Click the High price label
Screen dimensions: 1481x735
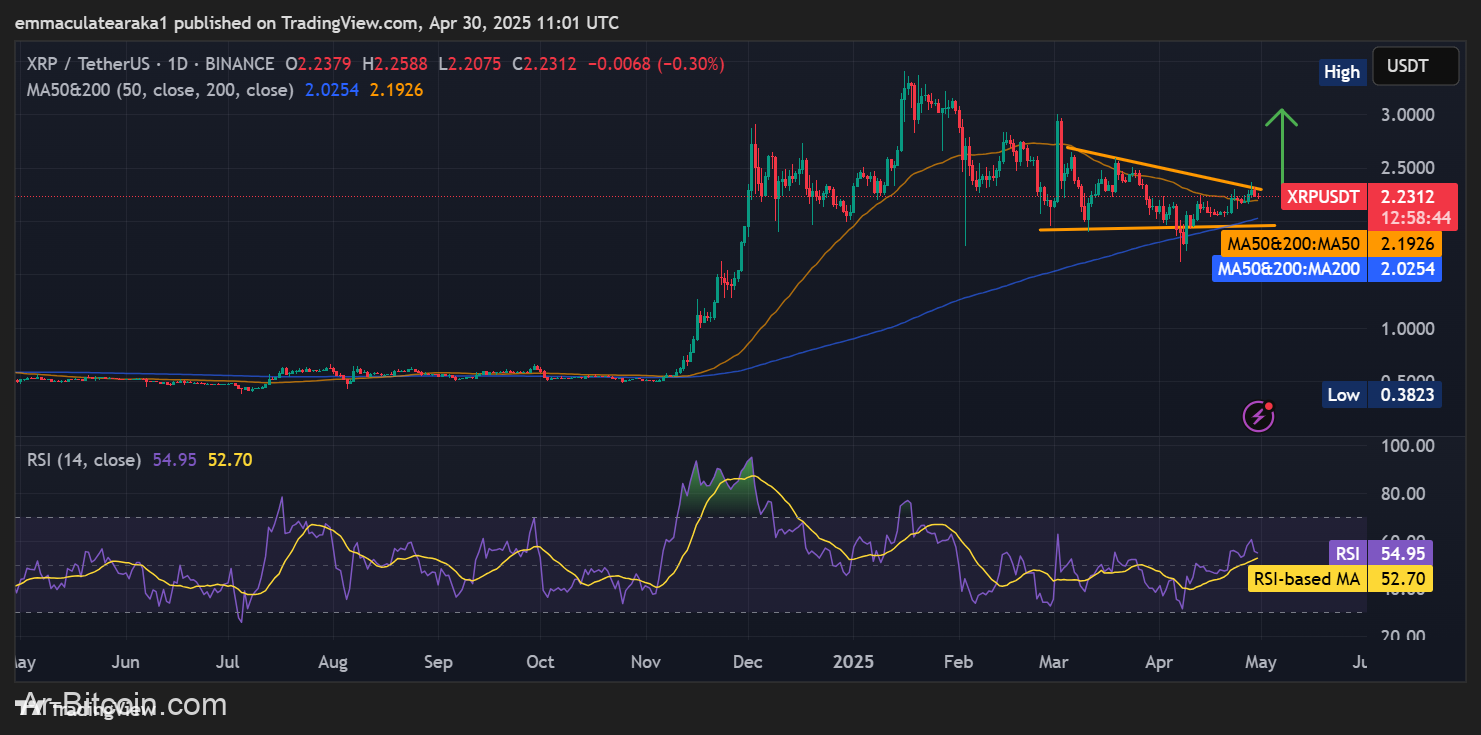pos(1341,71)
